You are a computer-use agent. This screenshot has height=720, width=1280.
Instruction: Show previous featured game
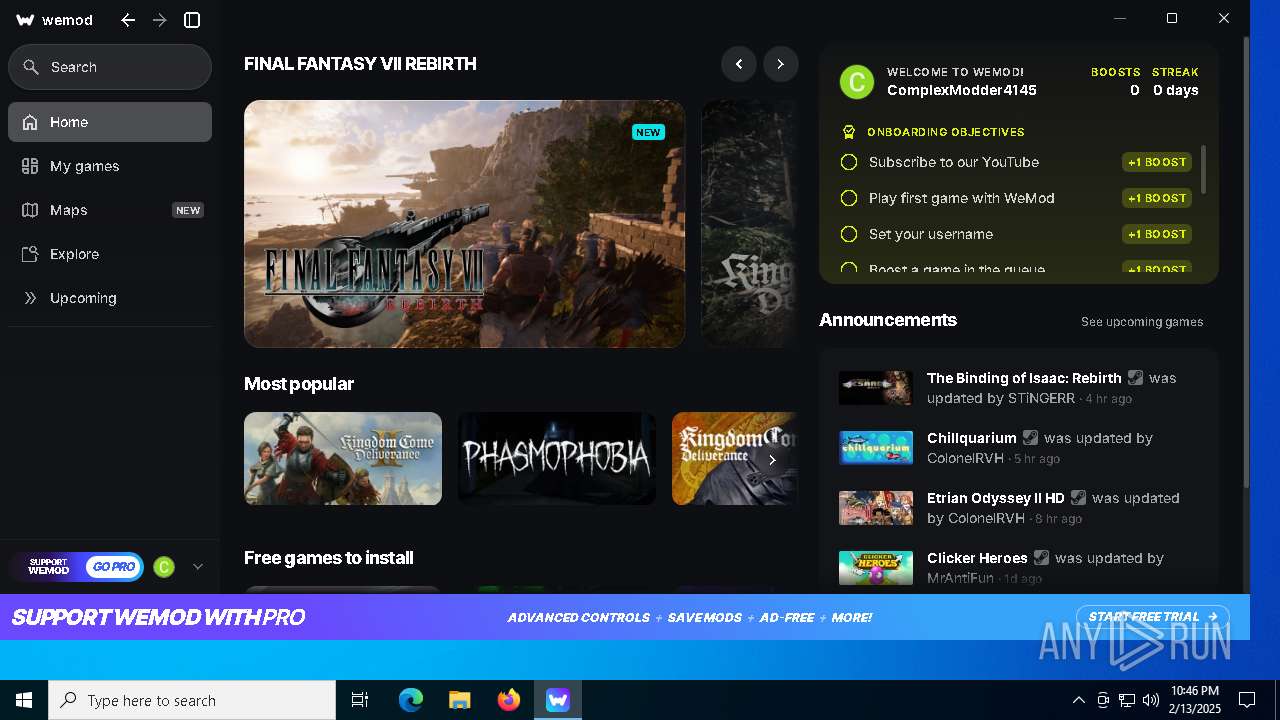[739, 64]
